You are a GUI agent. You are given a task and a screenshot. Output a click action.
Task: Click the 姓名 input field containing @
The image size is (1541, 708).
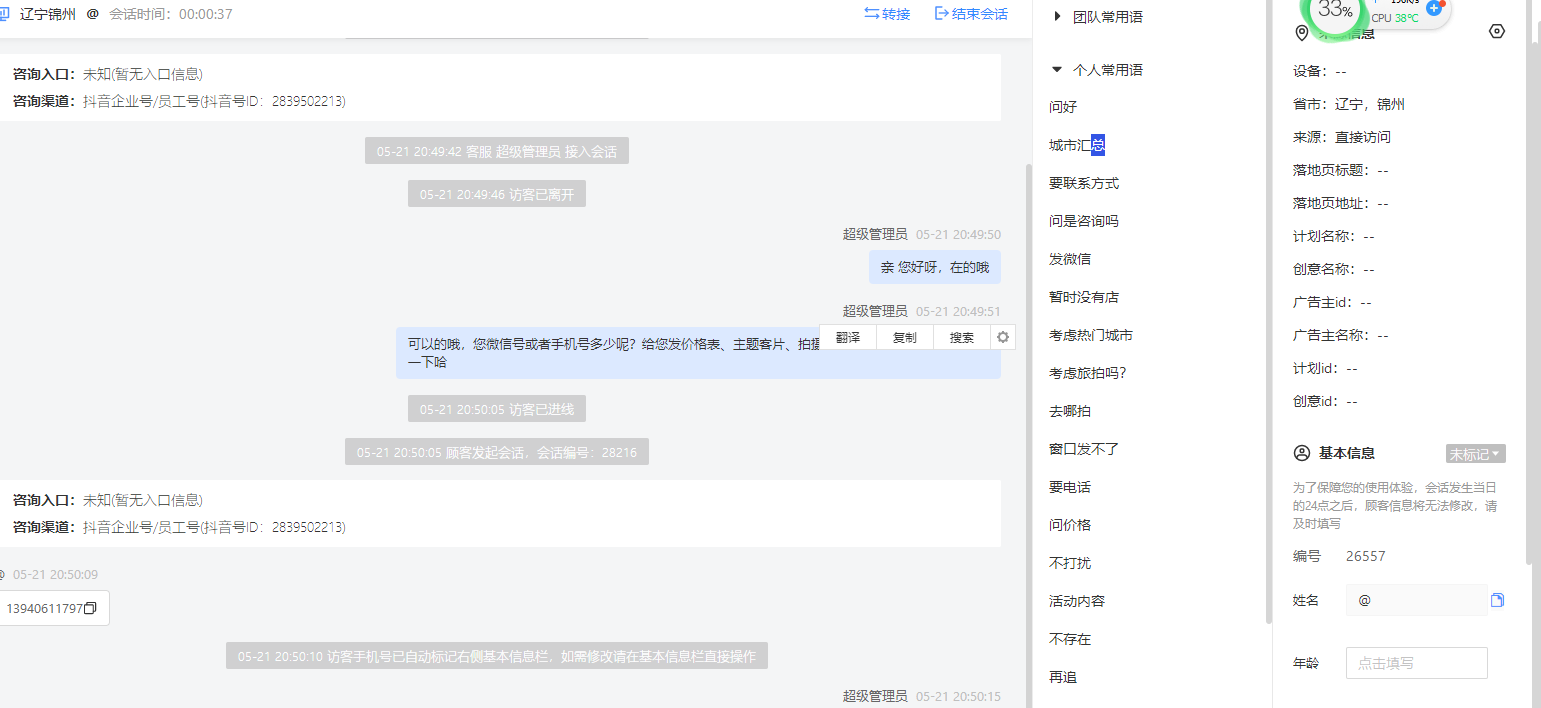(x=1416, y=600)
